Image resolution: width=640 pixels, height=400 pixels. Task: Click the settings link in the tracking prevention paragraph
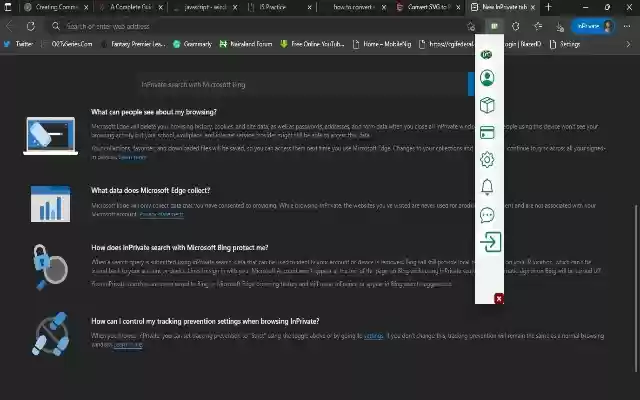click(373, 336)
